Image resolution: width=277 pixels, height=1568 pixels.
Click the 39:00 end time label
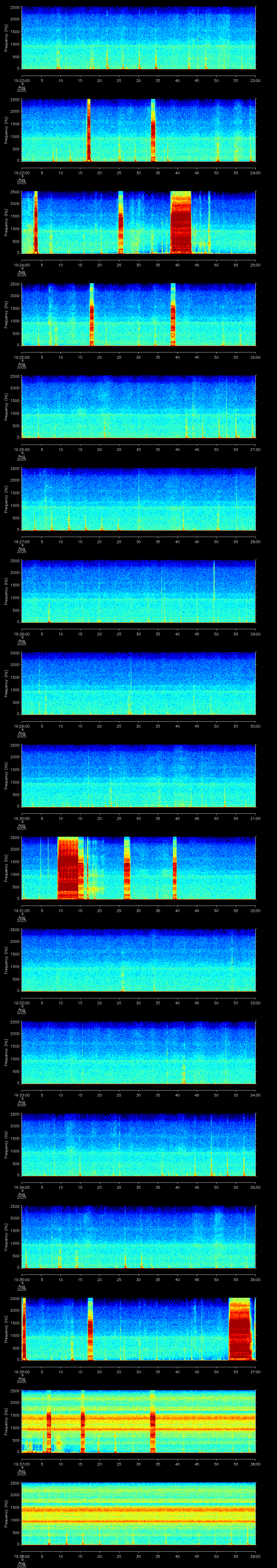pos(256,1556)
